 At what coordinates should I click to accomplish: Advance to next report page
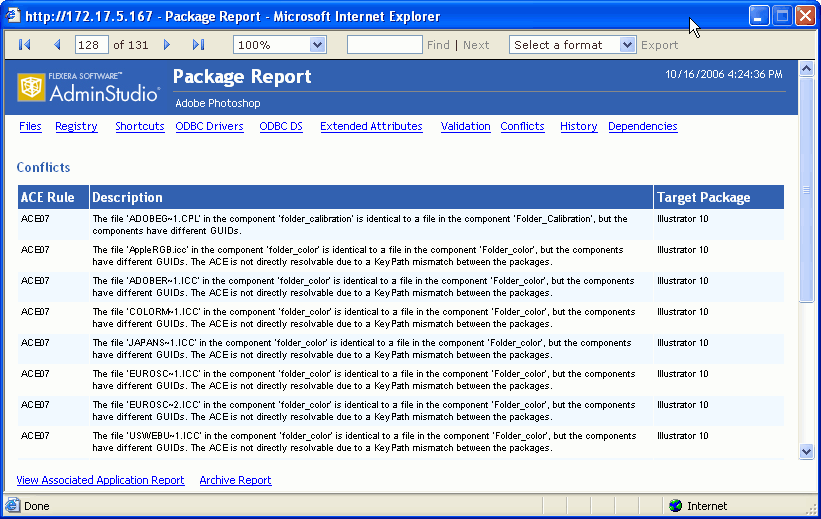click(x=167, y=45)
